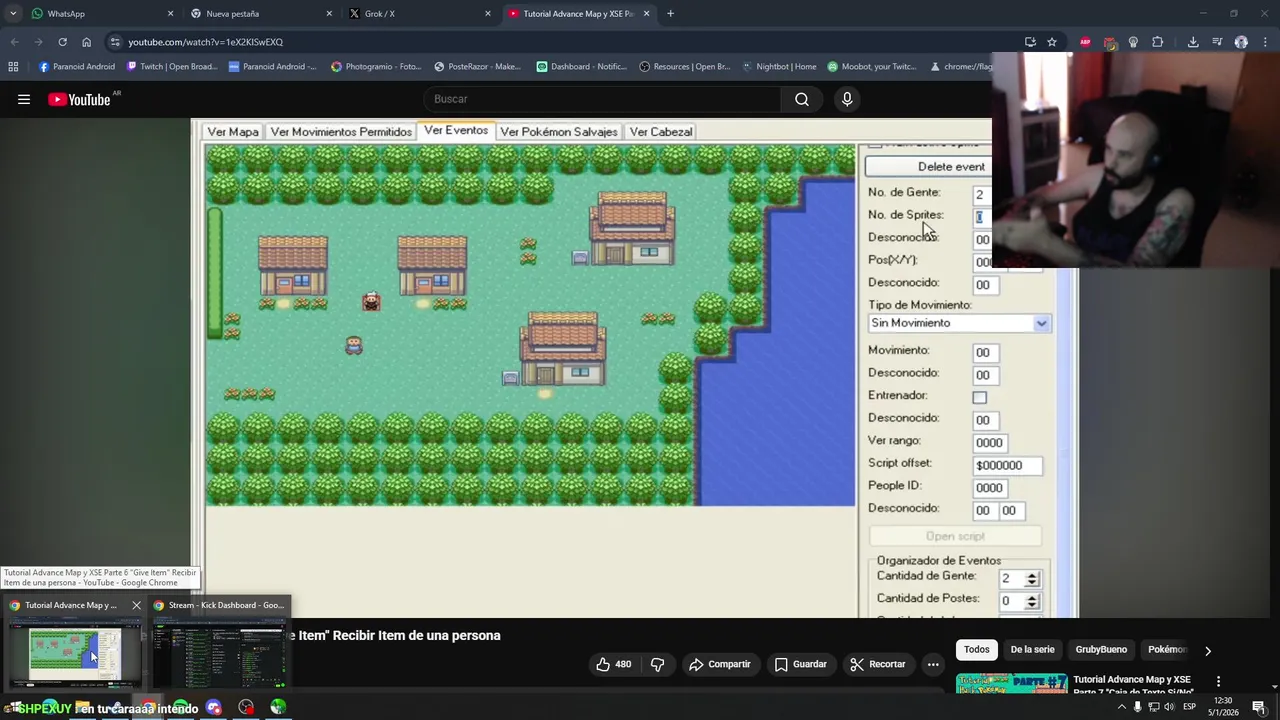
Task: Switch to the Grok / X tab
Action: pos(420,14)
